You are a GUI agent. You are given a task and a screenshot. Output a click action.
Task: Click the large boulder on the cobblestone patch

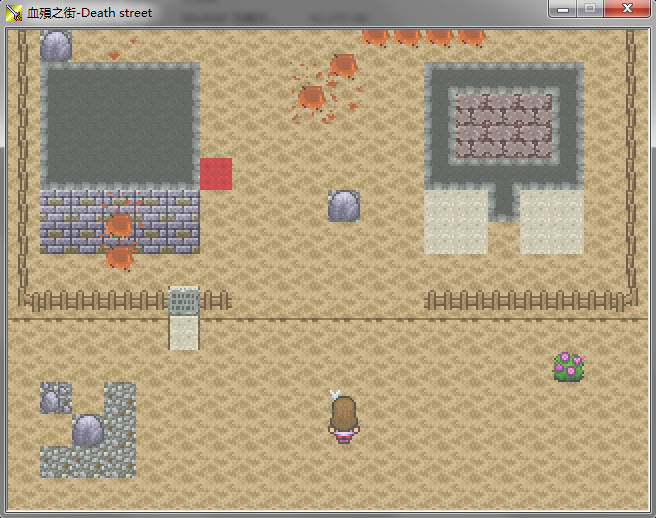(88, 430)
